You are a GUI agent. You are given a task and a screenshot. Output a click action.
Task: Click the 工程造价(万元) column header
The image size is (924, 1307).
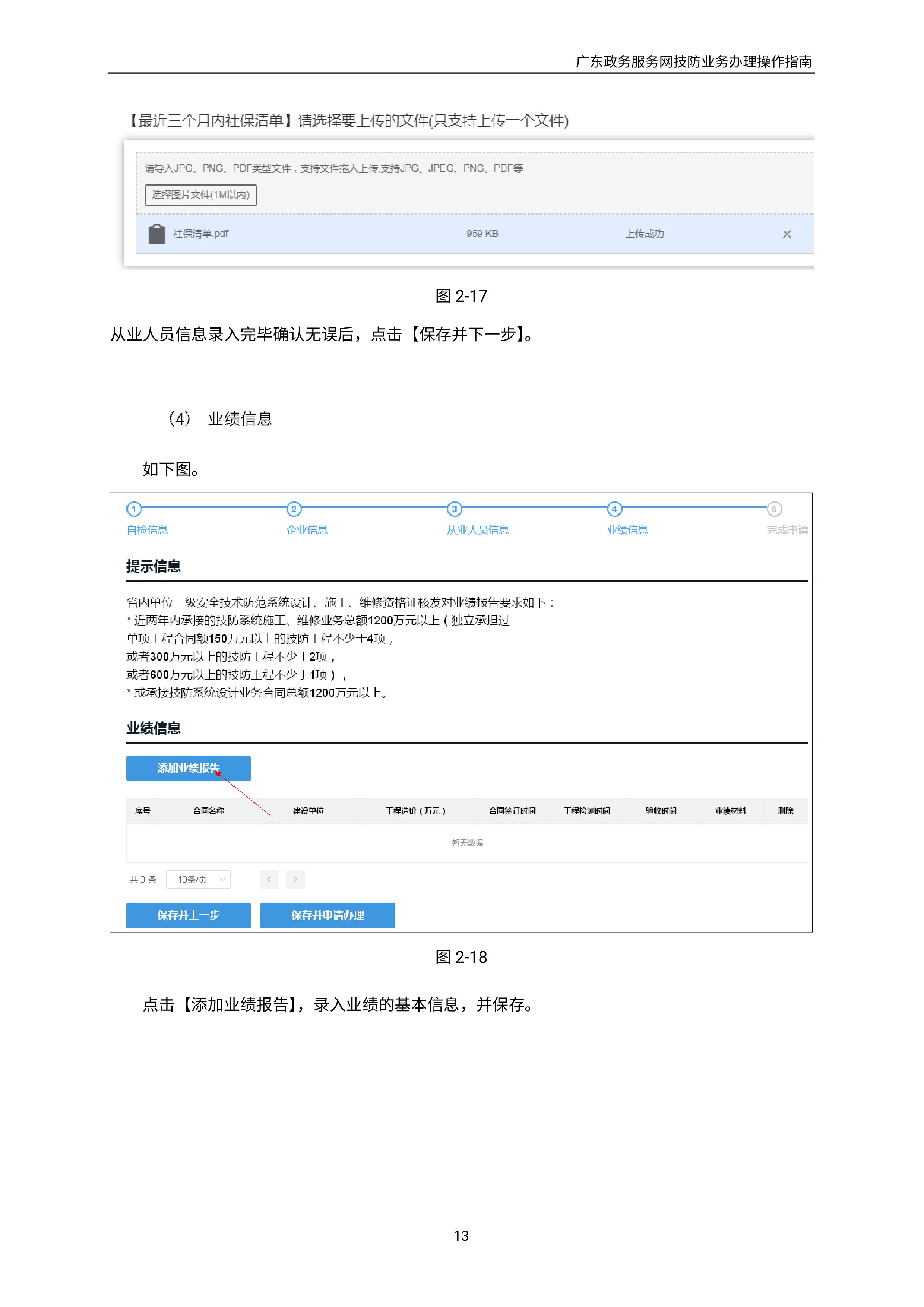(415, 811)
